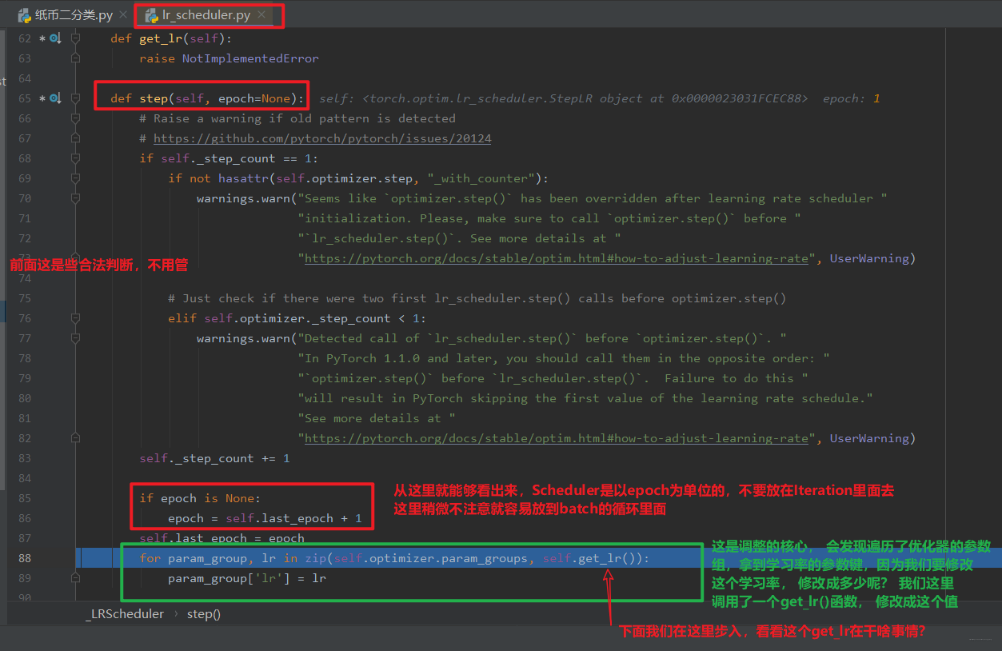Close the 纸币二分类.py tab
The image size is (1002, 651).
[x=123, y=15]
